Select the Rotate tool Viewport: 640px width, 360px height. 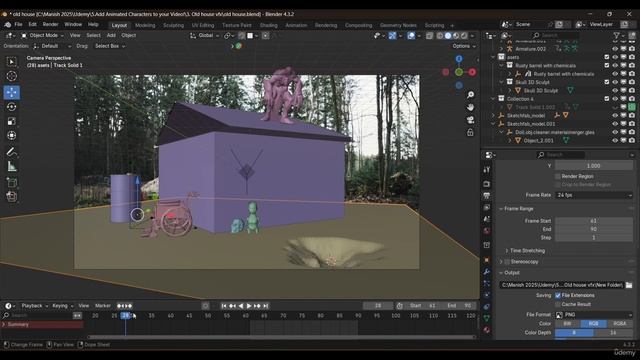pos(11,107)
